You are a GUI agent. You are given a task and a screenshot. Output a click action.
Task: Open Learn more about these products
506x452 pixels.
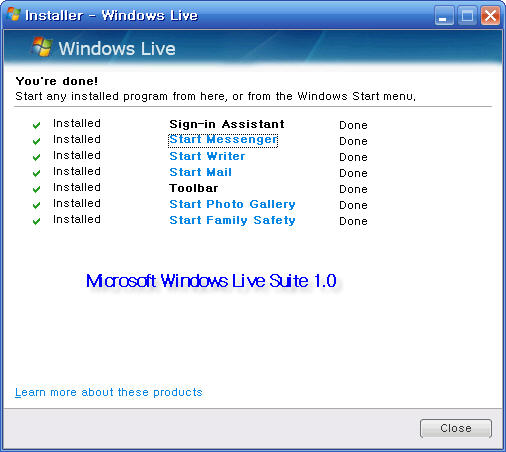click(109, 392)
